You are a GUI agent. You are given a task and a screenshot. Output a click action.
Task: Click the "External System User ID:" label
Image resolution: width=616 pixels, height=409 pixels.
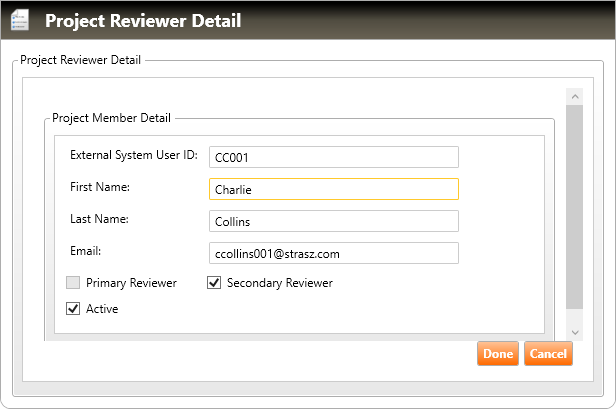click(x=134, y=155)
